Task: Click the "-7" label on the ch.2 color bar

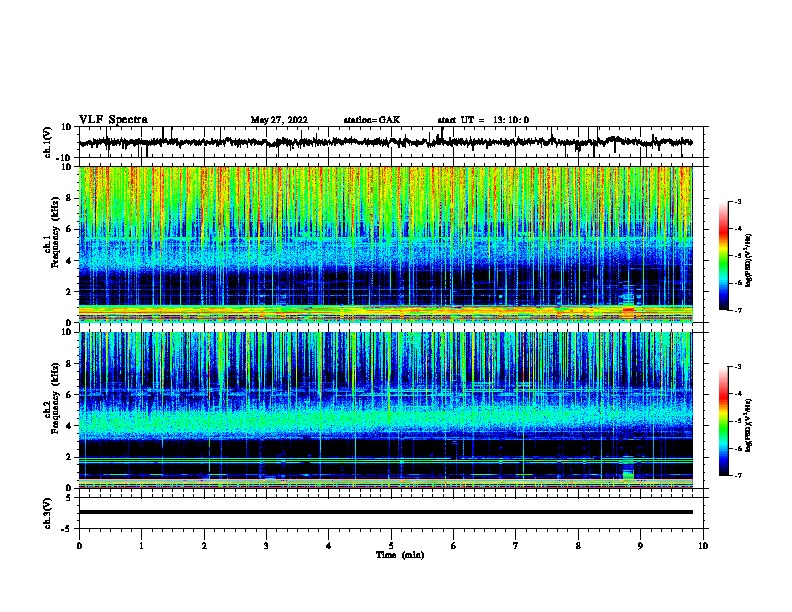Action: click(x=737, y=475)
